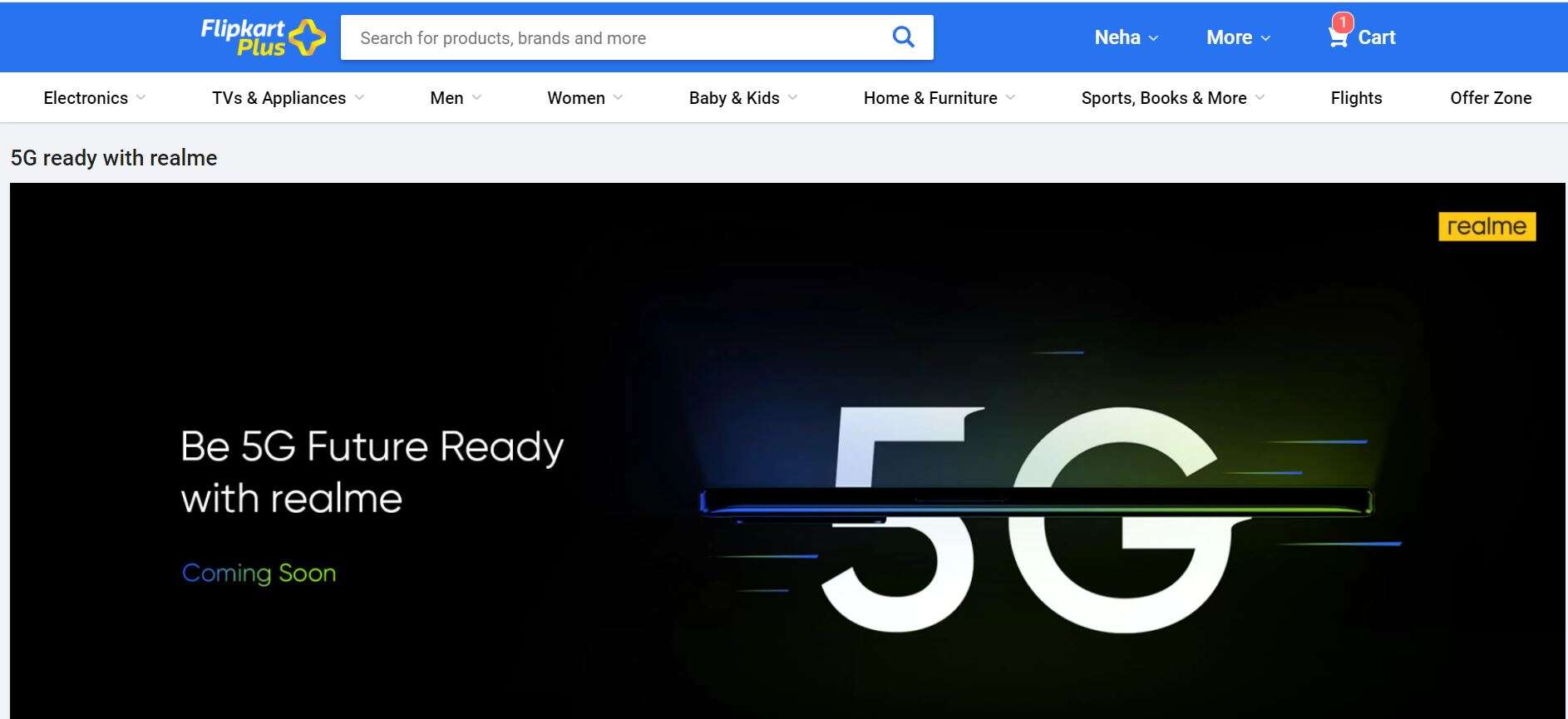Click the realme yellow logo badge

(x=1487, y=227)
